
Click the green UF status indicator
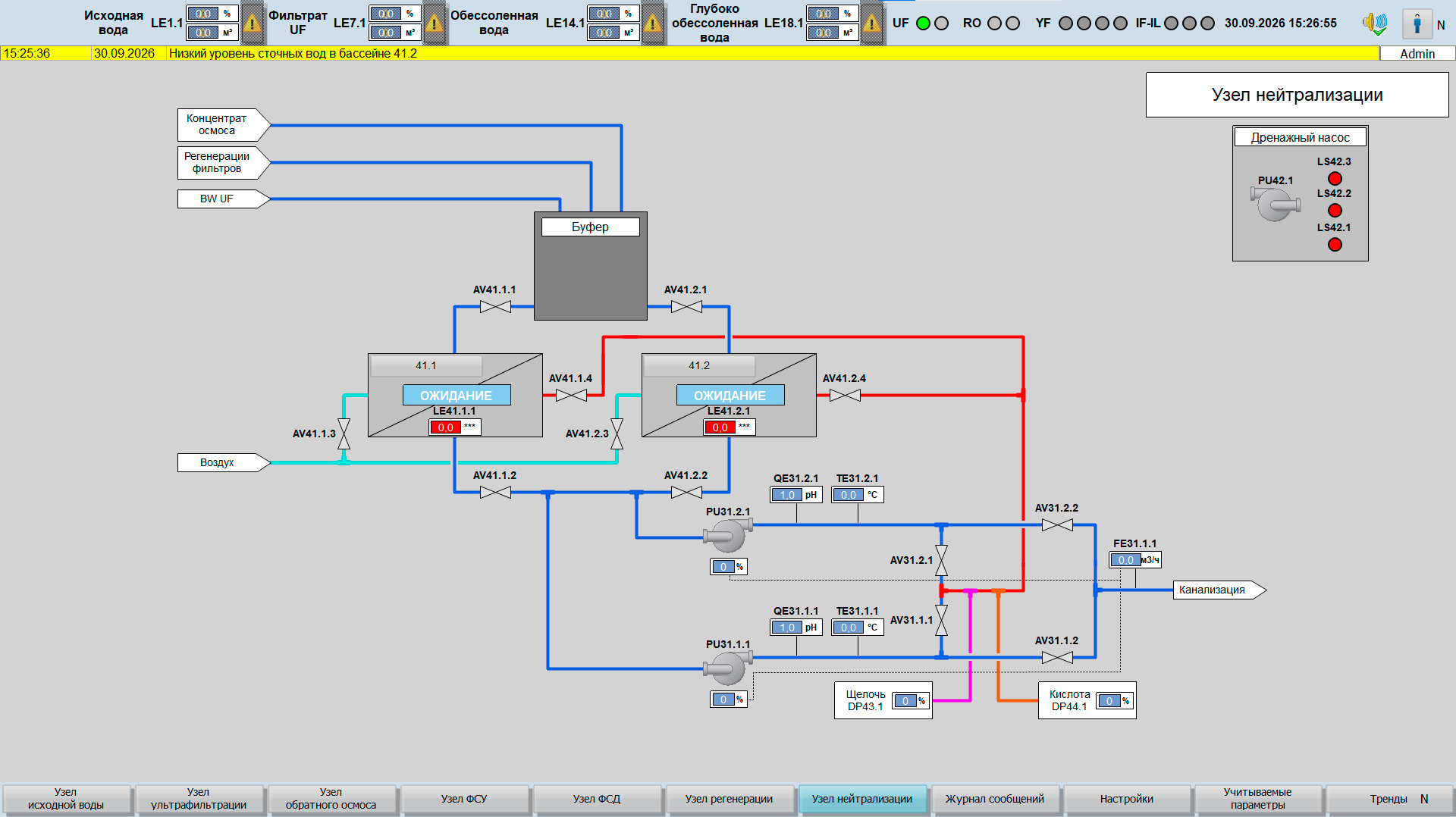pos(923,23)
